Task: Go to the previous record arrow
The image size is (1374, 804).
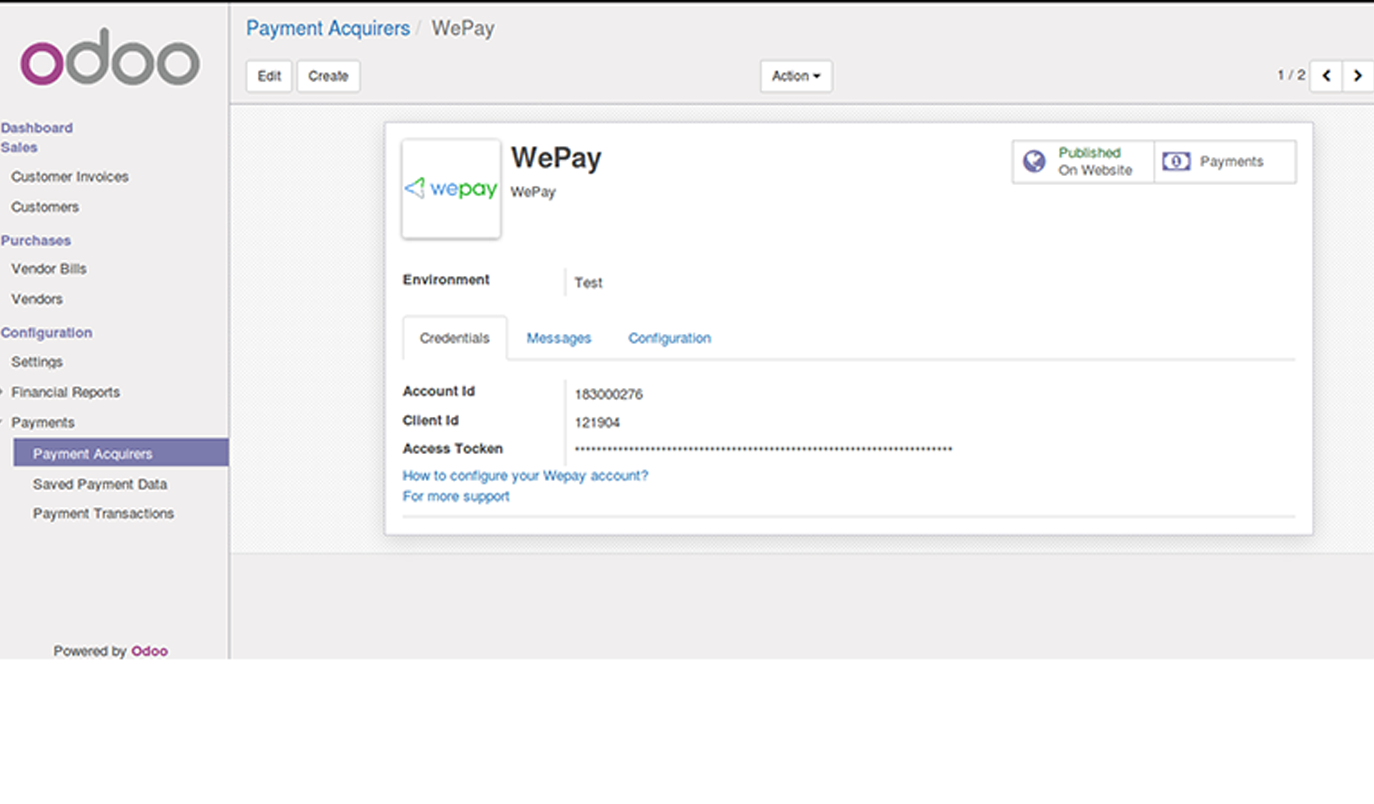Action: tap(1326, 76)
